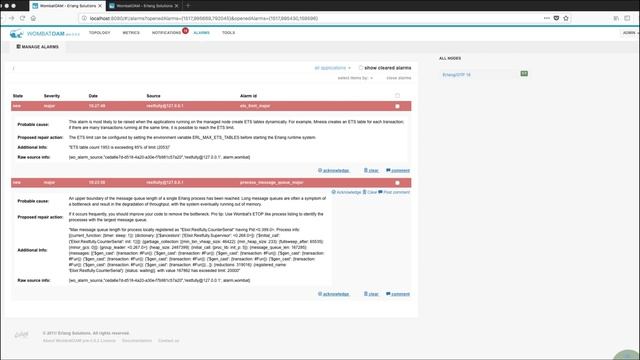Image resolution: width=640 pixels, height=360 pixels.
Task: Click the Source column header
Action: click(x=153, y=96)
